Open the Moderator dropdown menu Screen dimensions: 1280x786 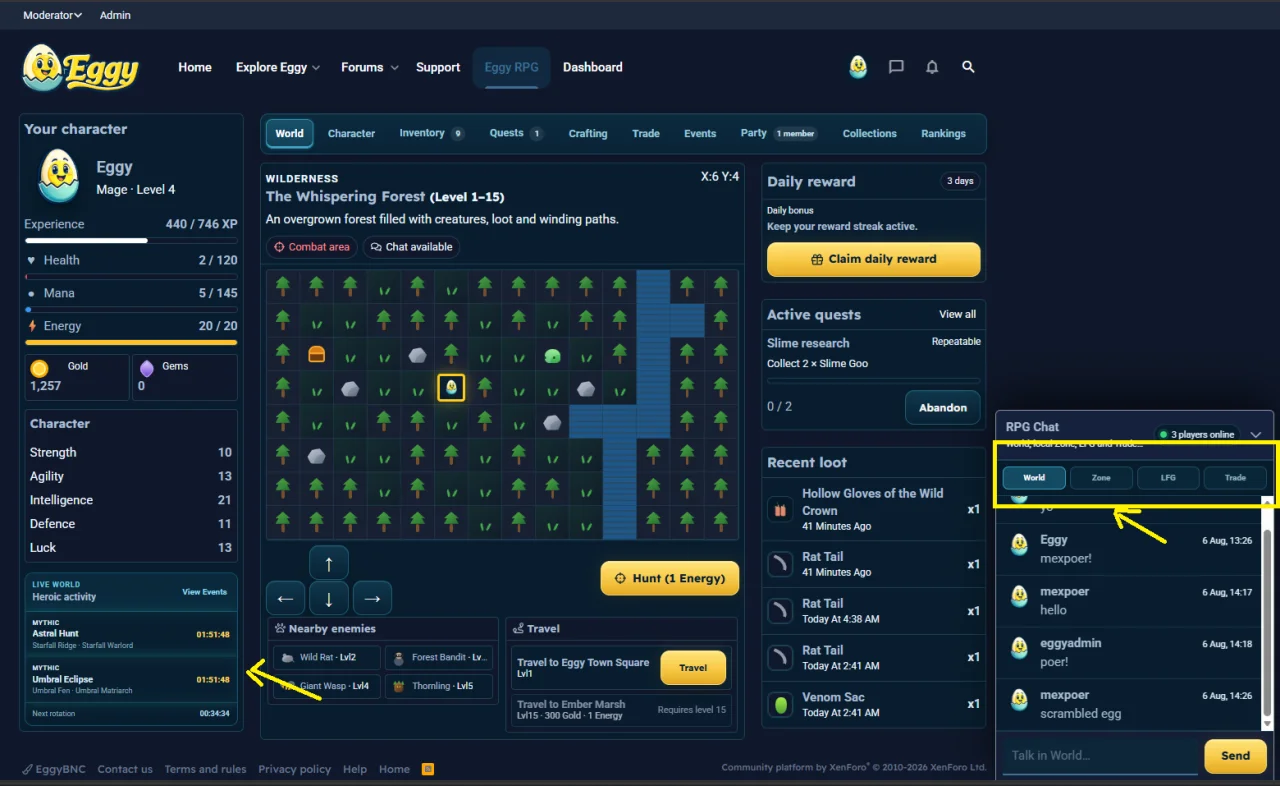(x=52, y=15)
